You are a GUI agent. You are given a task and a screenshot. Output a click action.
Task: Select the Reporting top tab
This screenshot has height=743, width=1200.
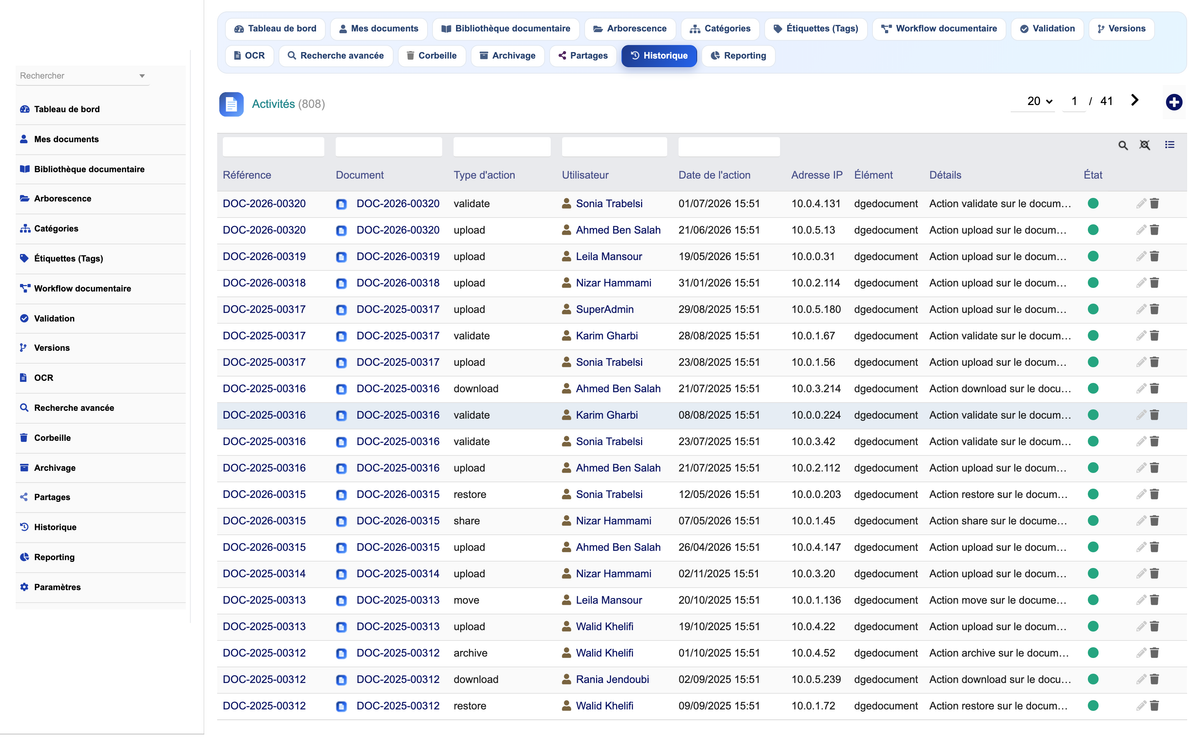[738, 56]
